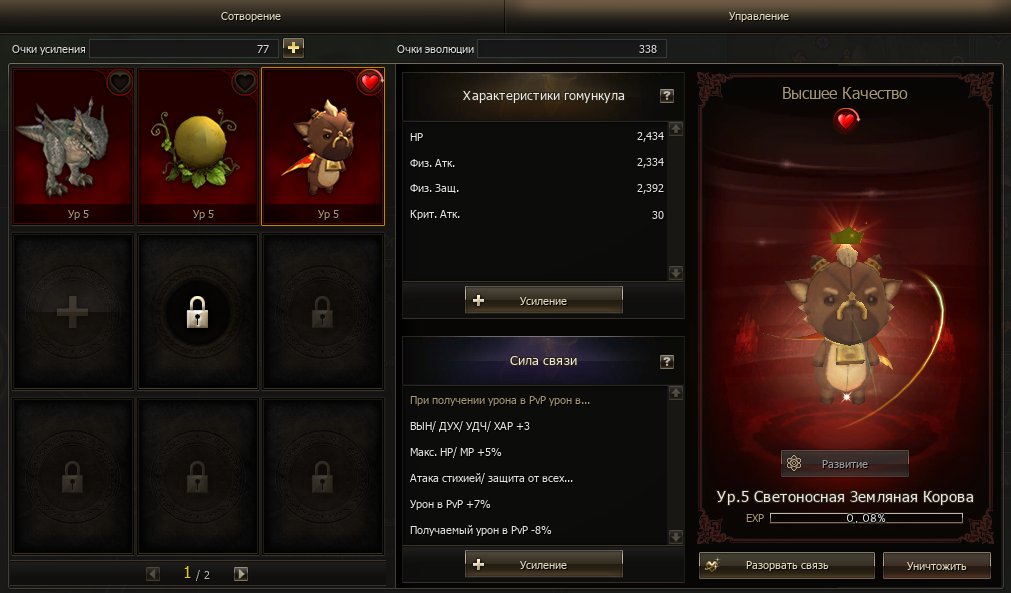Click the Уничтожить button
This screenshot has height=593, width=1011.
point(936,566)
